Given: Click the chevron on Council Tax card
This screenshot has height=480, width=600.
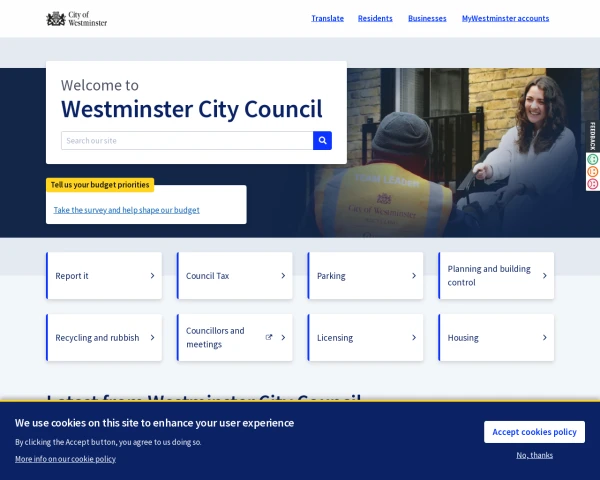Looking at the screenshot, I should pyautogui.click(x=283, y=276).
